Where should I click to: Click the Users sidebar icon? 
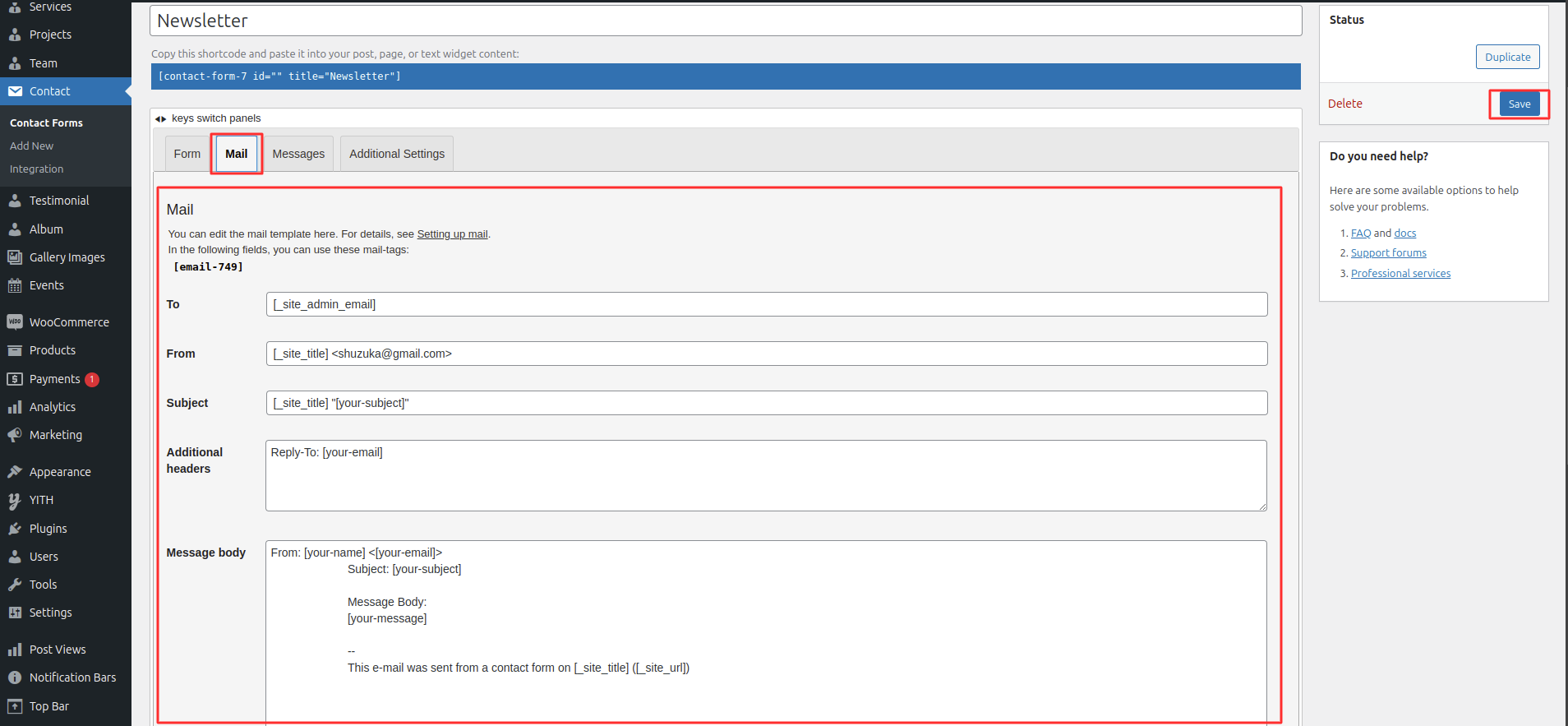click(x=15, y=557)
